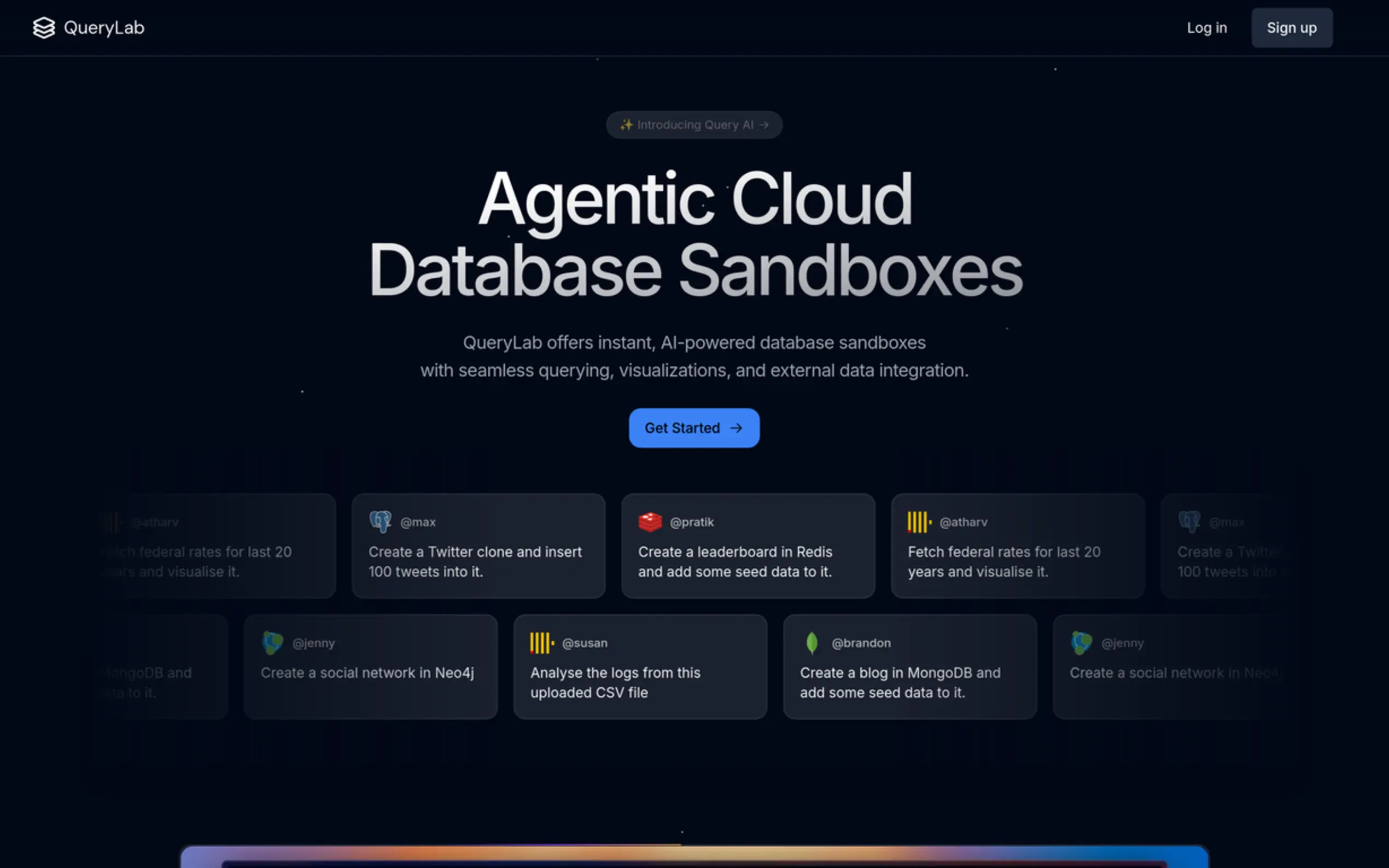Select the Twitter clone prompt card text
The width and height of the screenshot is (1389, 868).
475,561
